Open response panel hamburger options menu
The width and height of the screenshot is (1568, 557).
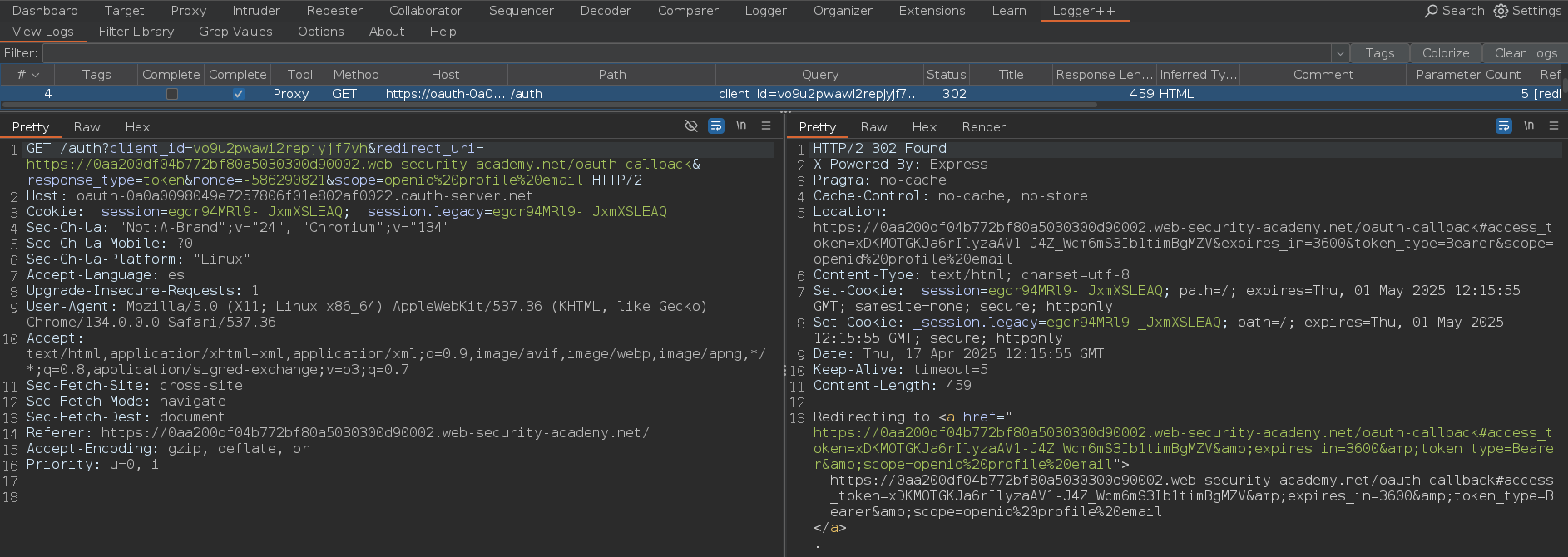(1554, 126)
